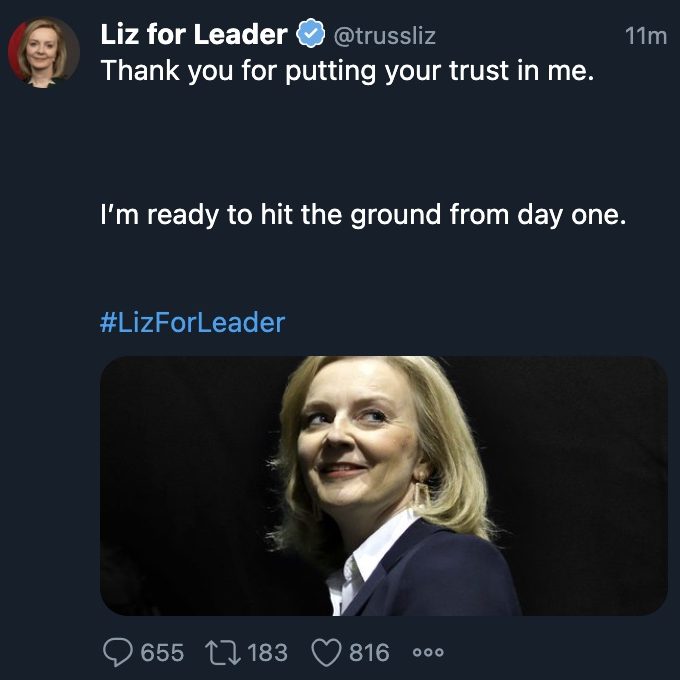Click the dark empty column beneath the avatar
Screen dimensions: 680x680
pyautogui.click(x=43, y=350)
